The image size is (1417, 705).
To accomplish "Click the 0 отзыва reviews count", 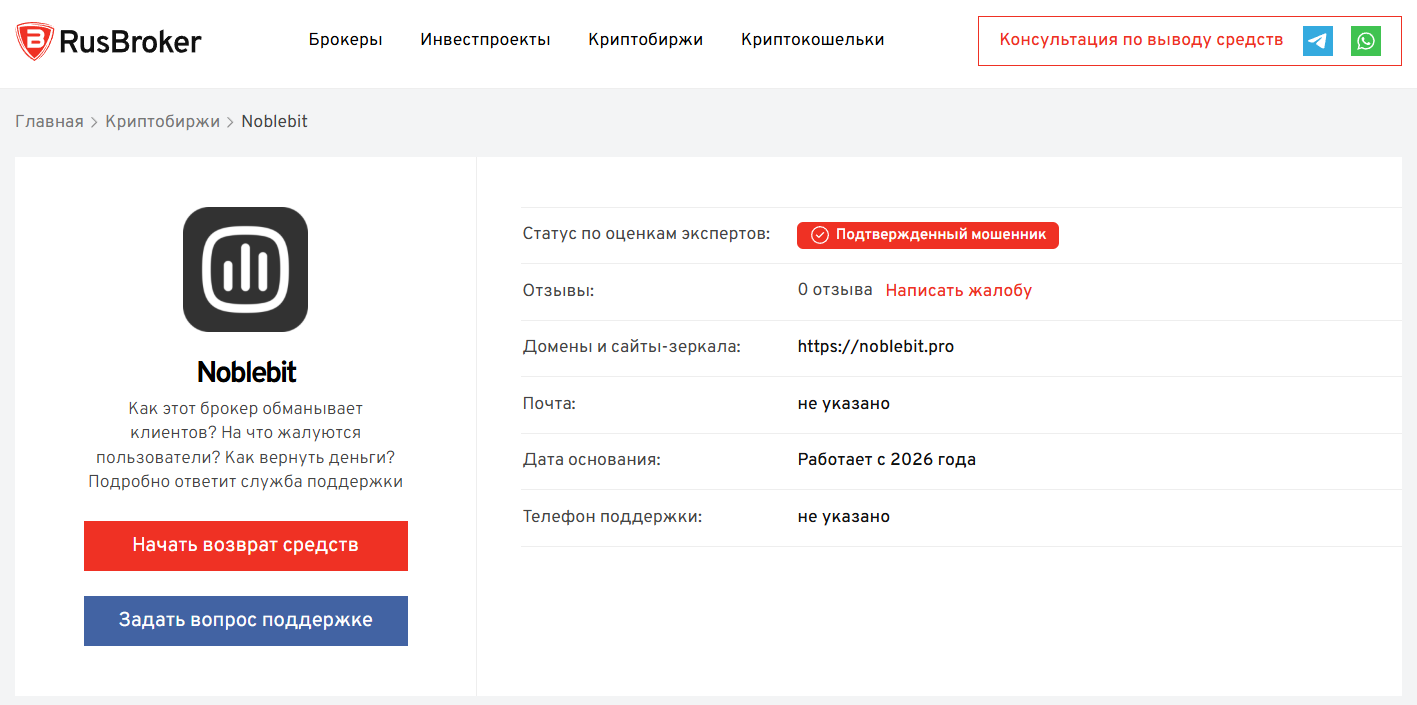I will coord(834,290).
